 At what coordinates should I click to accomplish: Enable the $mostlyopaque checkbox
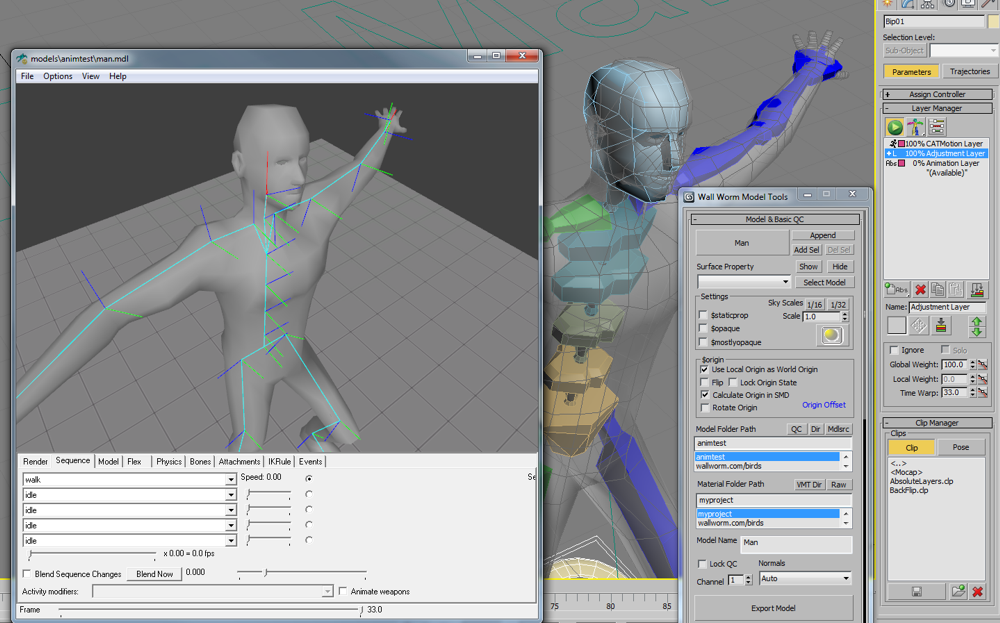(x=703, y=342)
